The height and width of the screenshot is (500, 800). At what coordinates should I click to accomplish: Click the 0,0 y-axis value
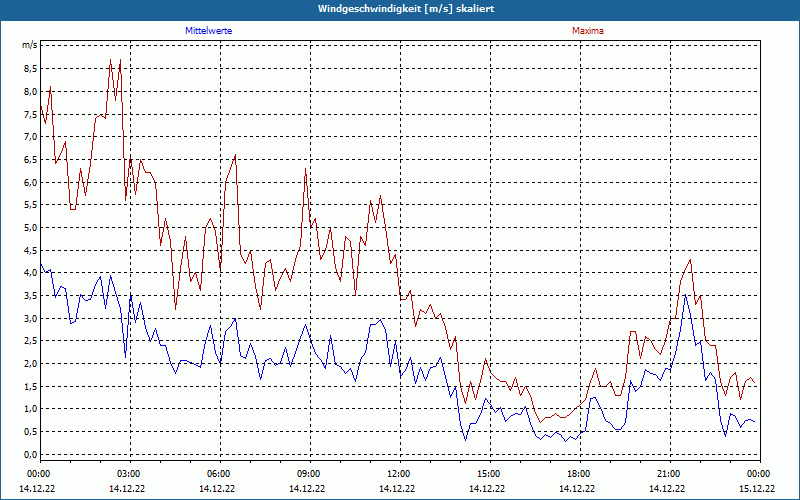coord(31,455)
